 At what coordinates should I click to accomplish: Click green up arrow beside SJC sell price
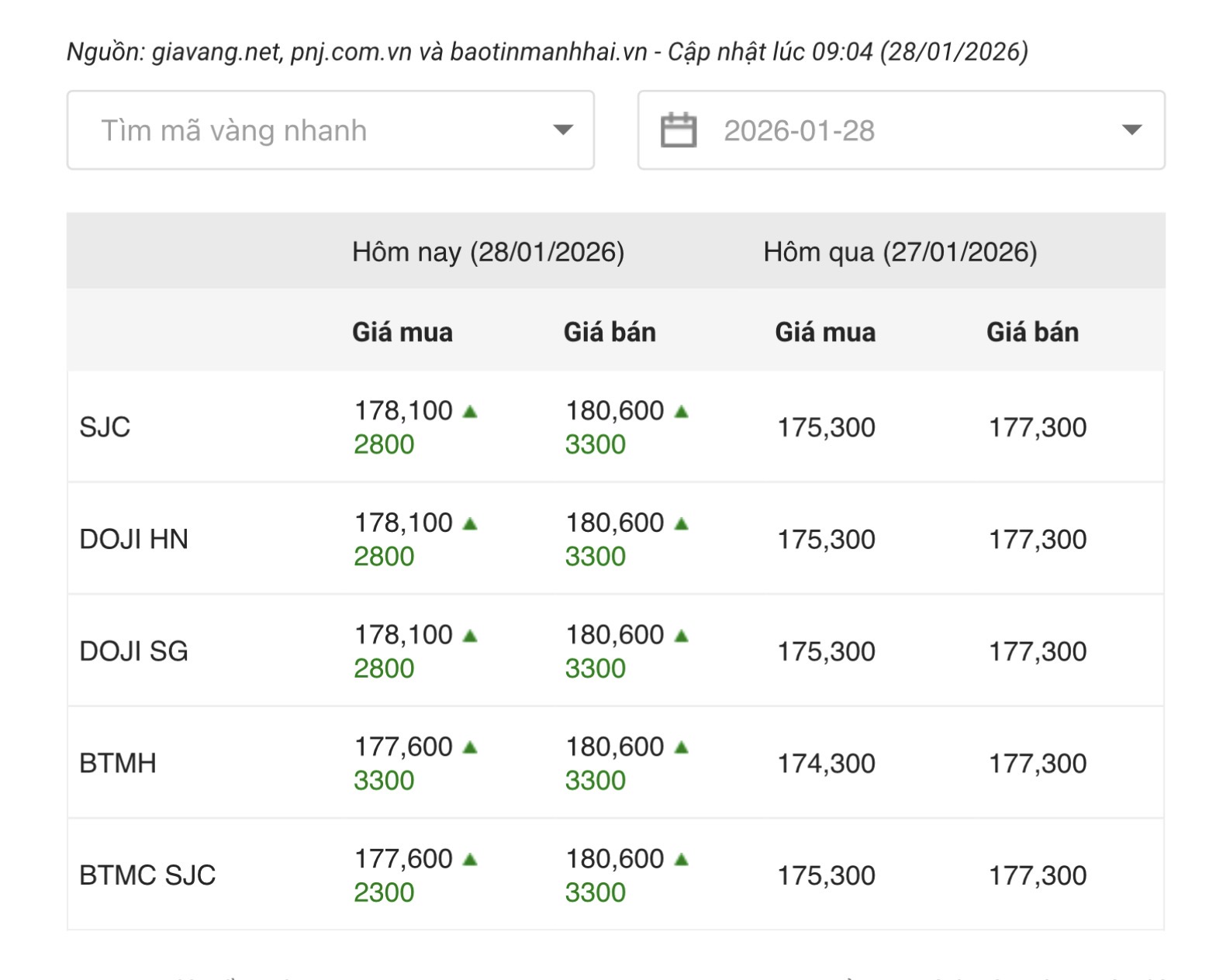[x=681, y=412]
